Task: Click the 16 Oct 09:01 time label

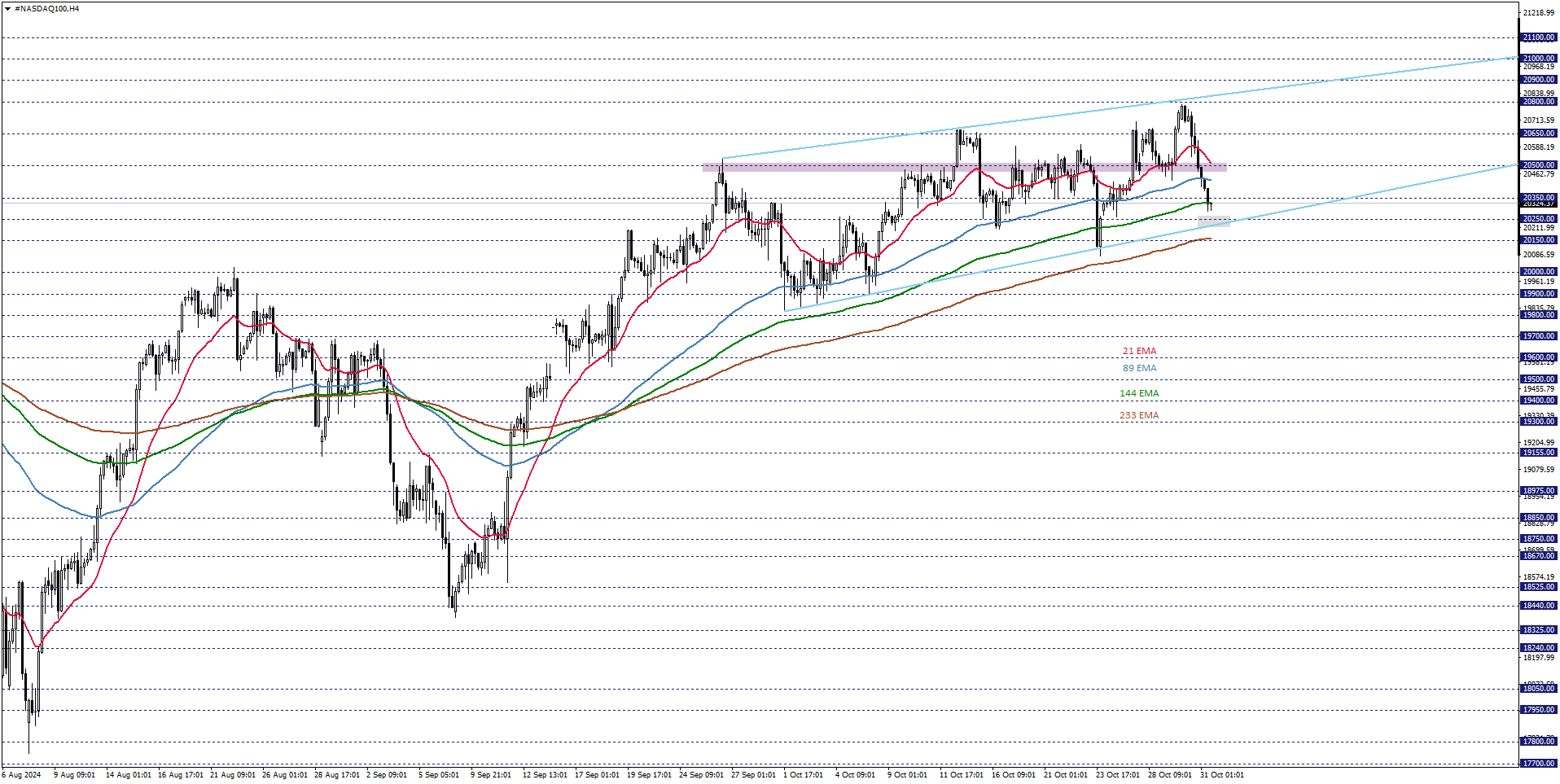Action: point(1014,775)
